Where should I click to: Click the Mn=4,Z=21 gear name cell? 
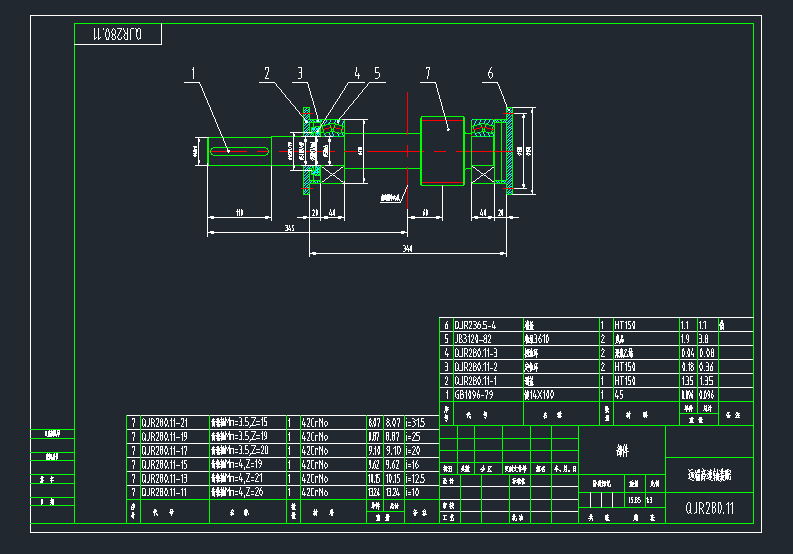pos(248,478)
